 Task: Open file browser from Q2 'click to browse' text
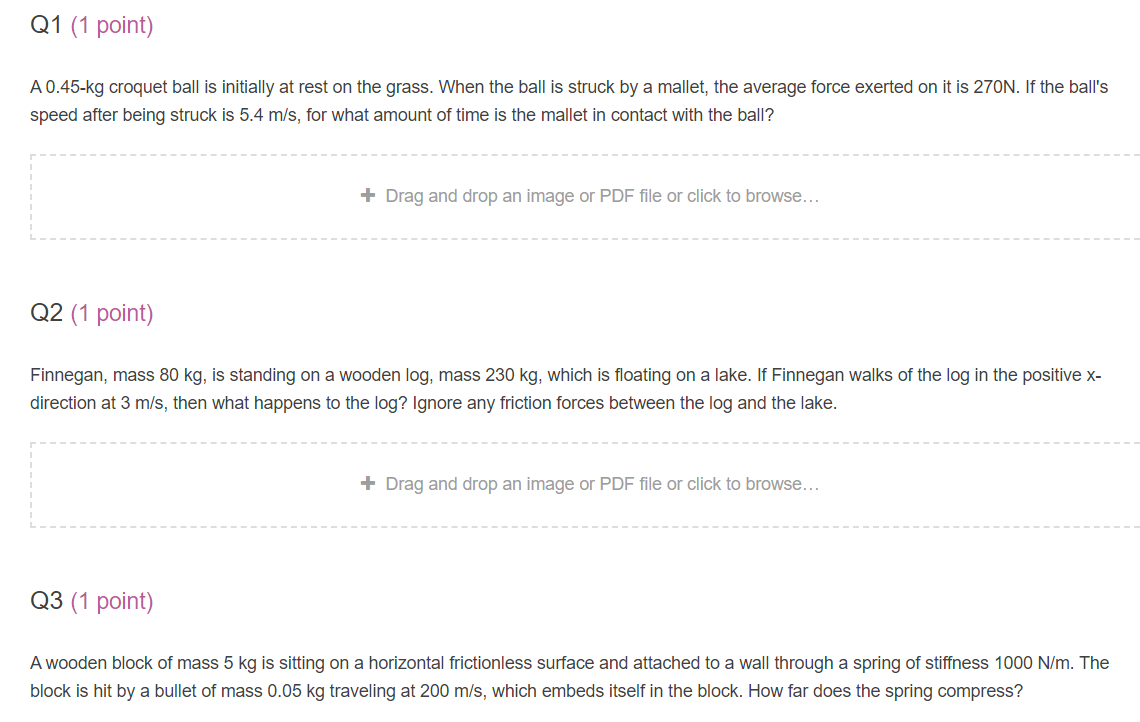(x=755, y=483)
